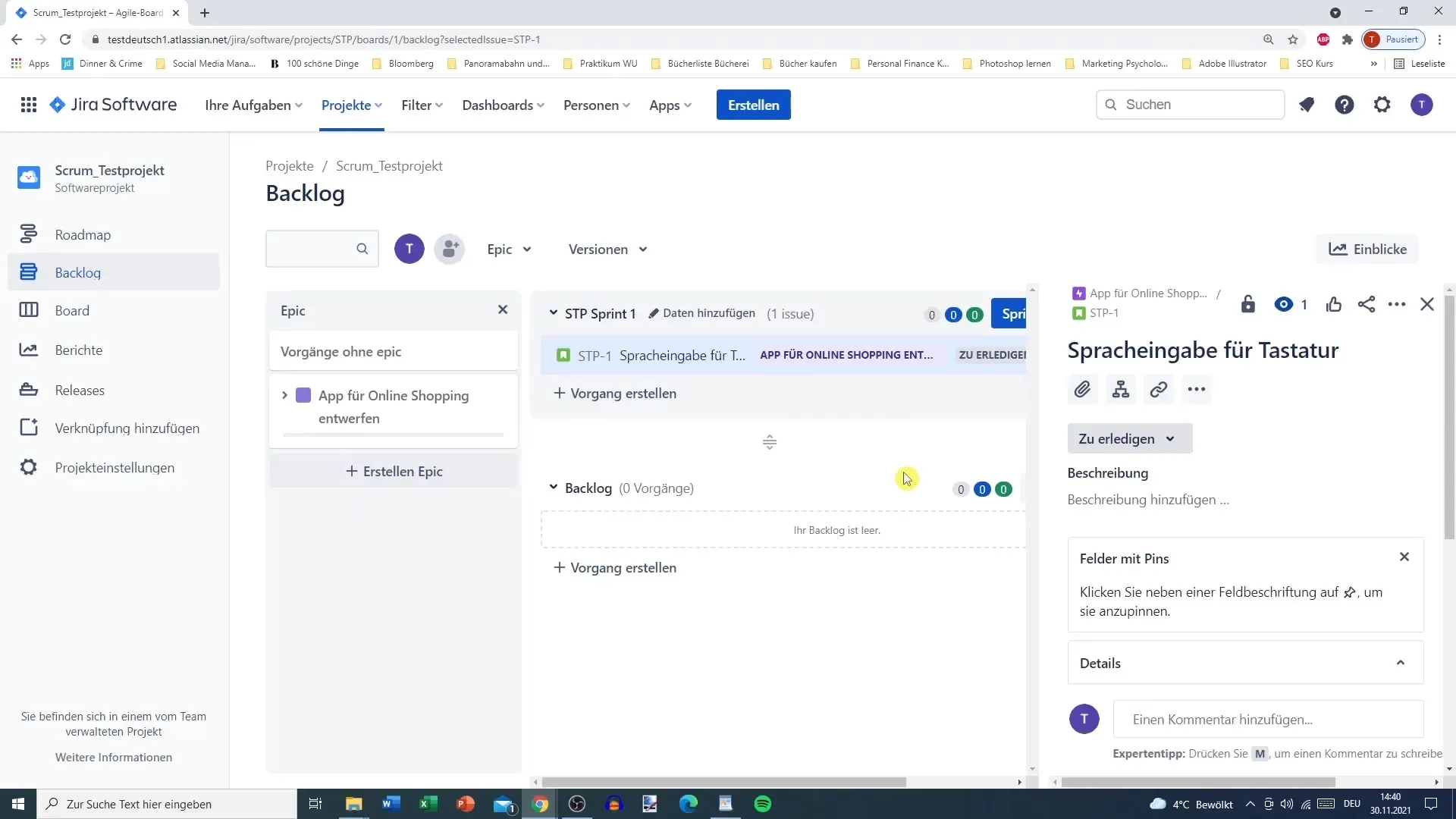Select the STP-1 Spracheingabe issue row
Screen dimensions: 1456x819
(x=784, y=355)
